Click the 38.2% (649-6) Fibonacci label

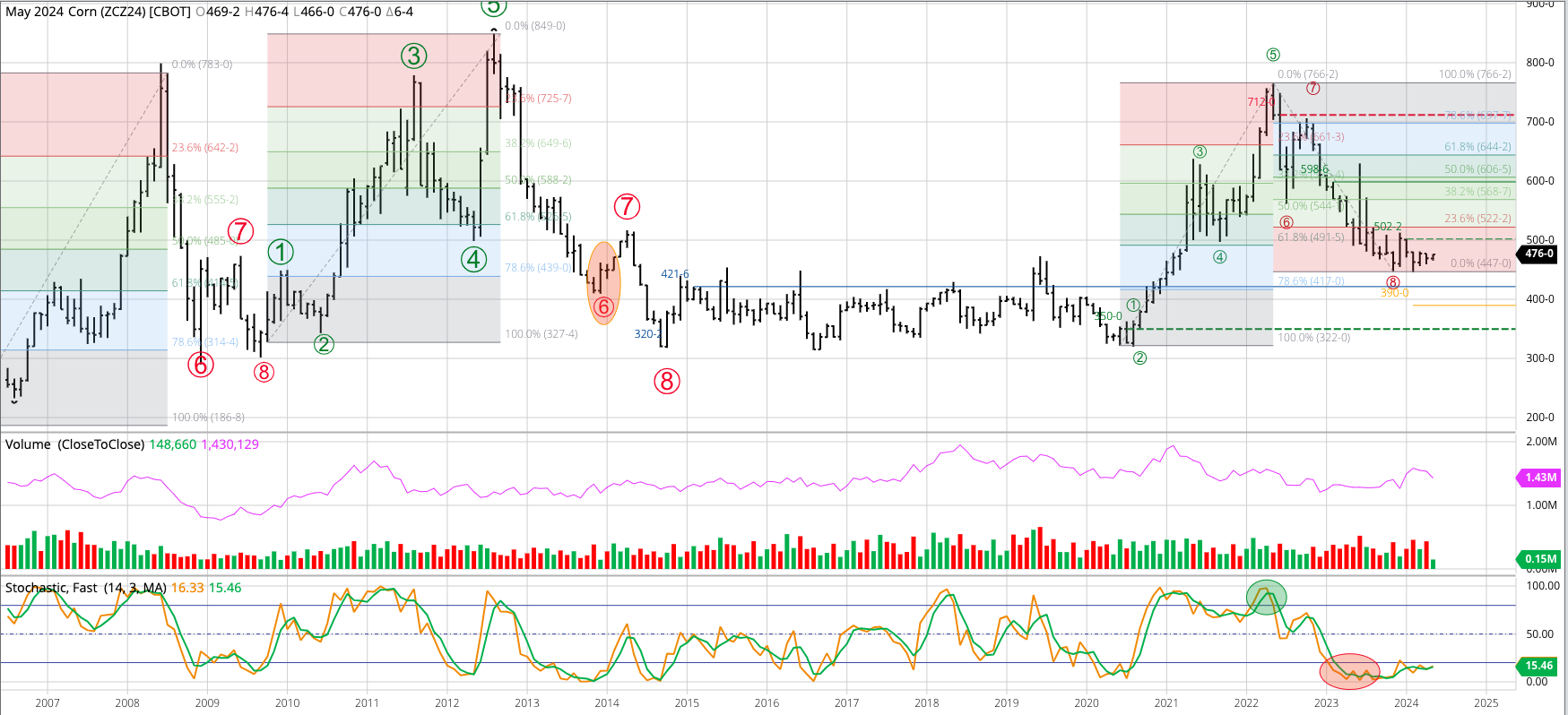(x=538, y=143)
